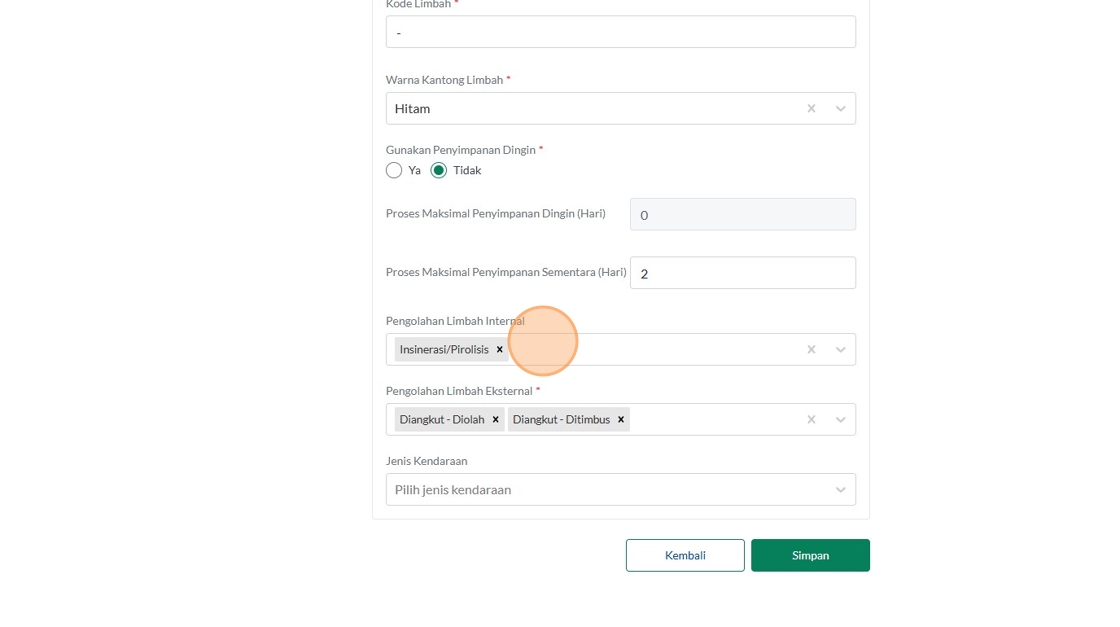Expand the Warna Kantong Limbah dropdown arrow

(x=840, y=108)
